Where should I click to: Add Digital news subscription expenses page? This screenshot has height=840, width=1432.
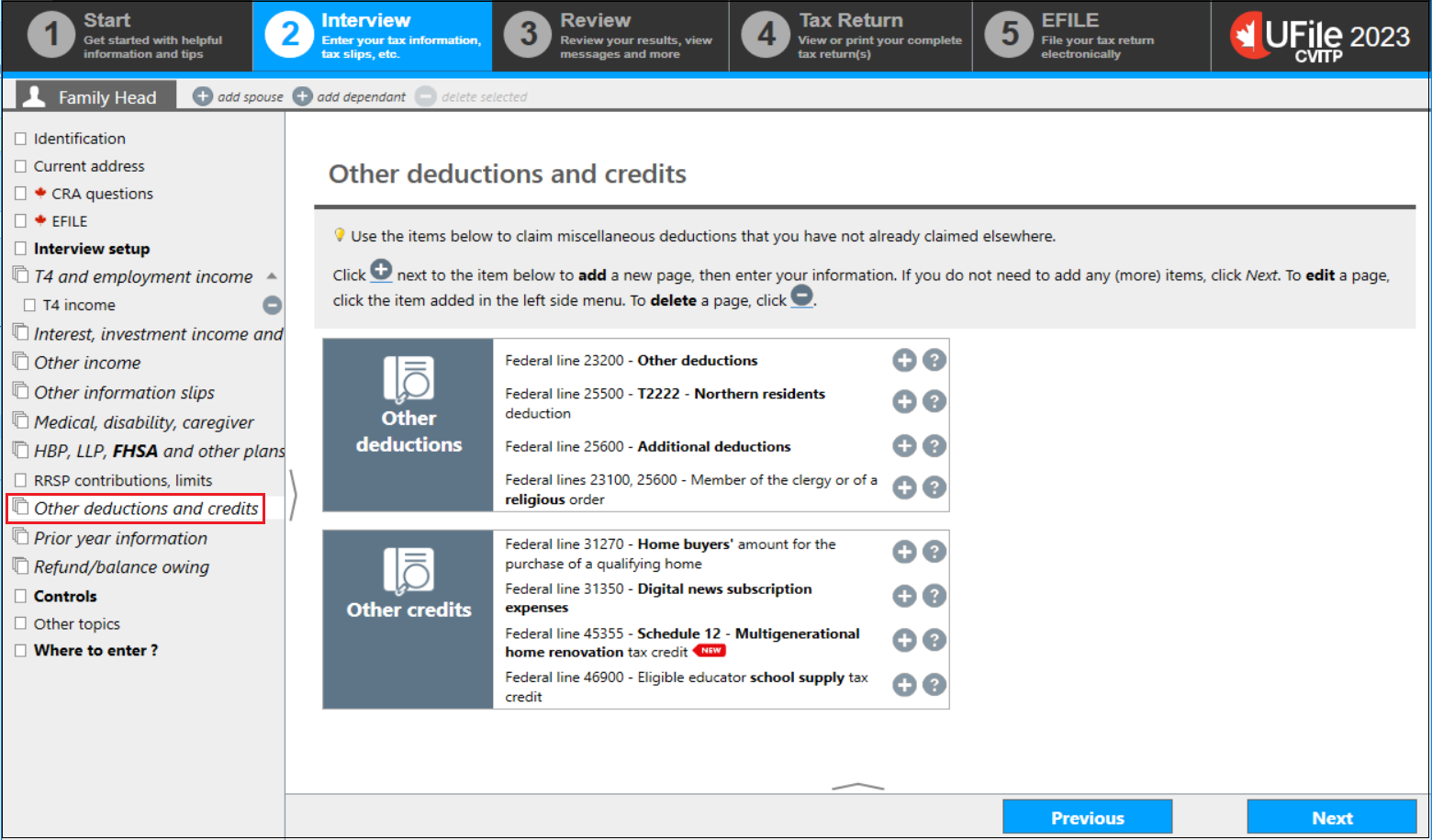904,596
